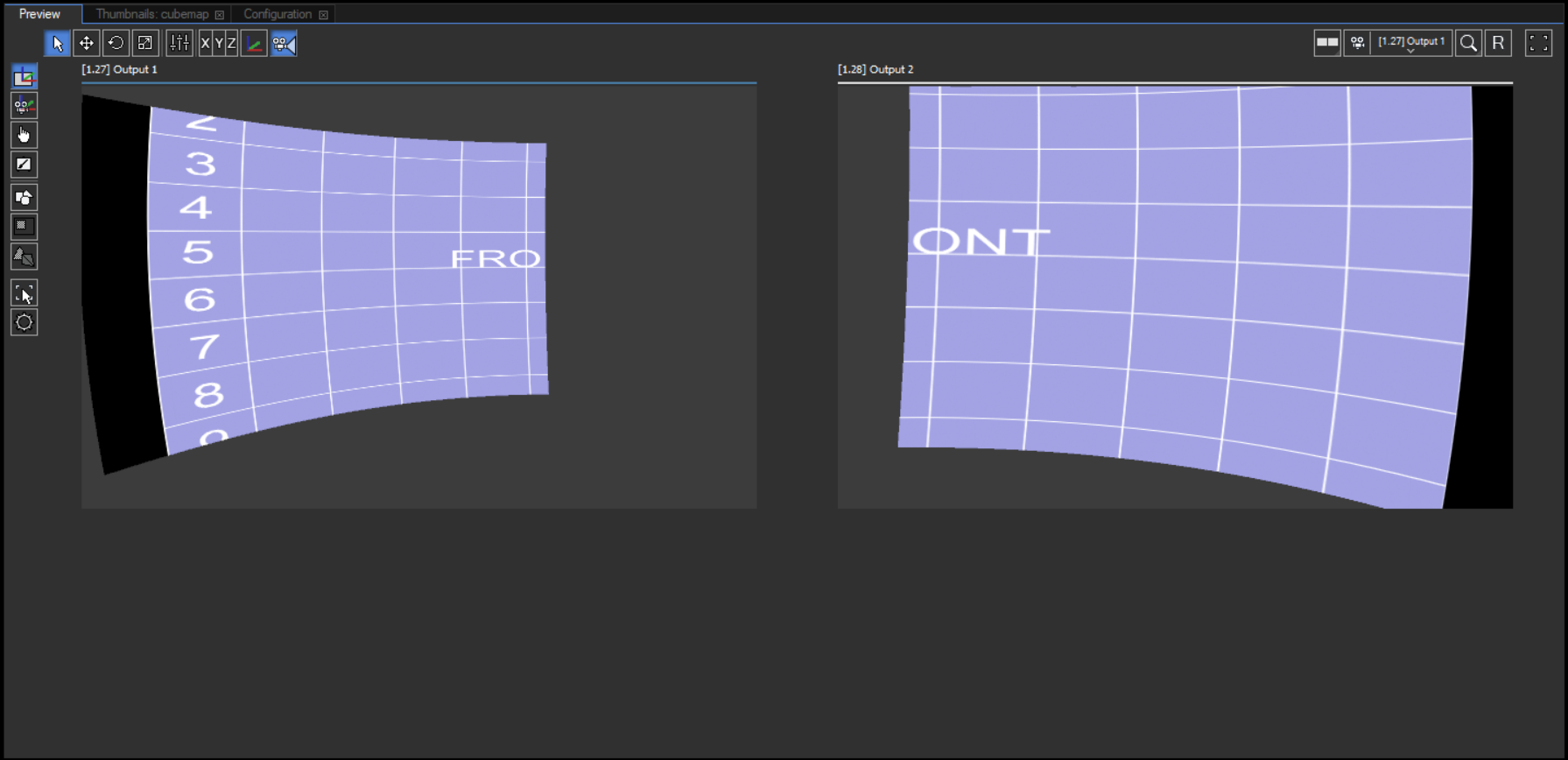The height and width of the screenshot is (760, 1568).
Task: Activate the move tool
Action: (87, 43)
